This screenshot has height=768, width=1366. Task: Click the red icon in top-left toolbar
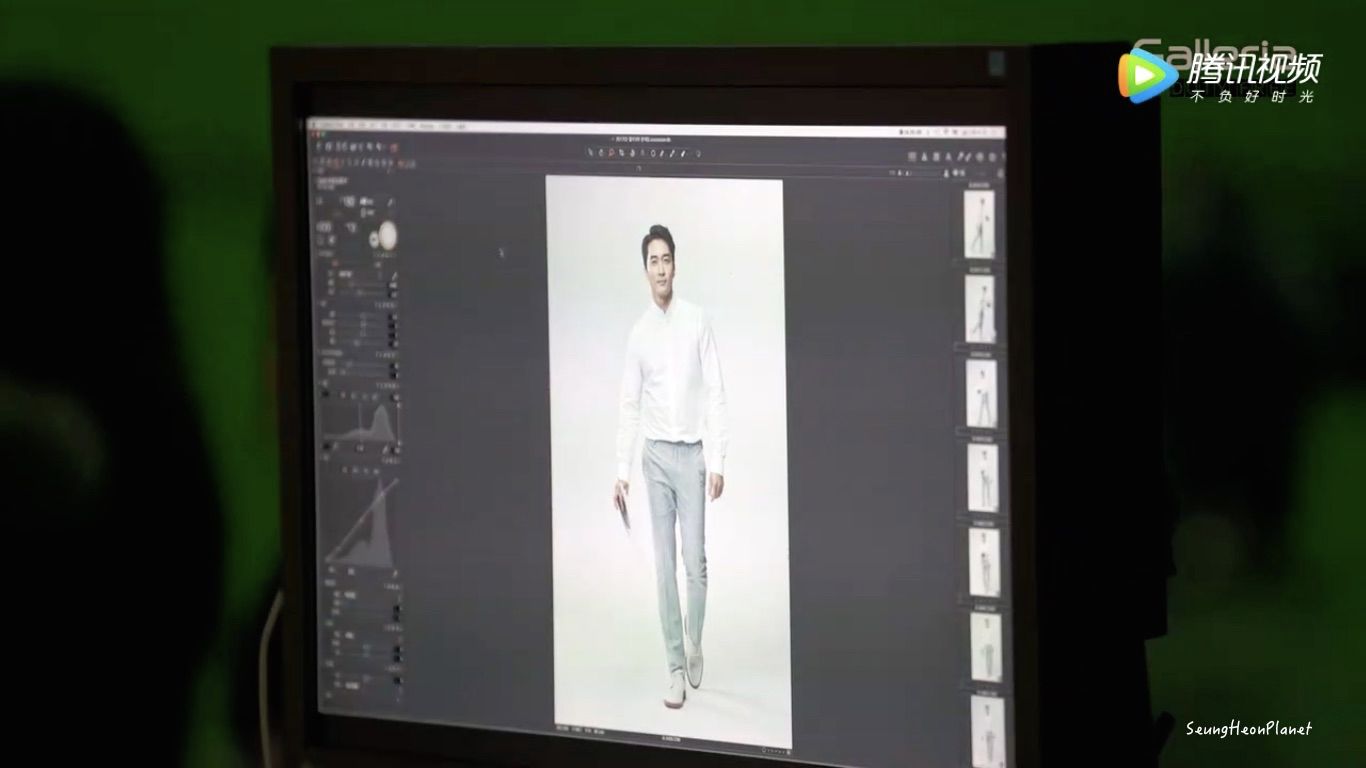click(x=395, y=148)
